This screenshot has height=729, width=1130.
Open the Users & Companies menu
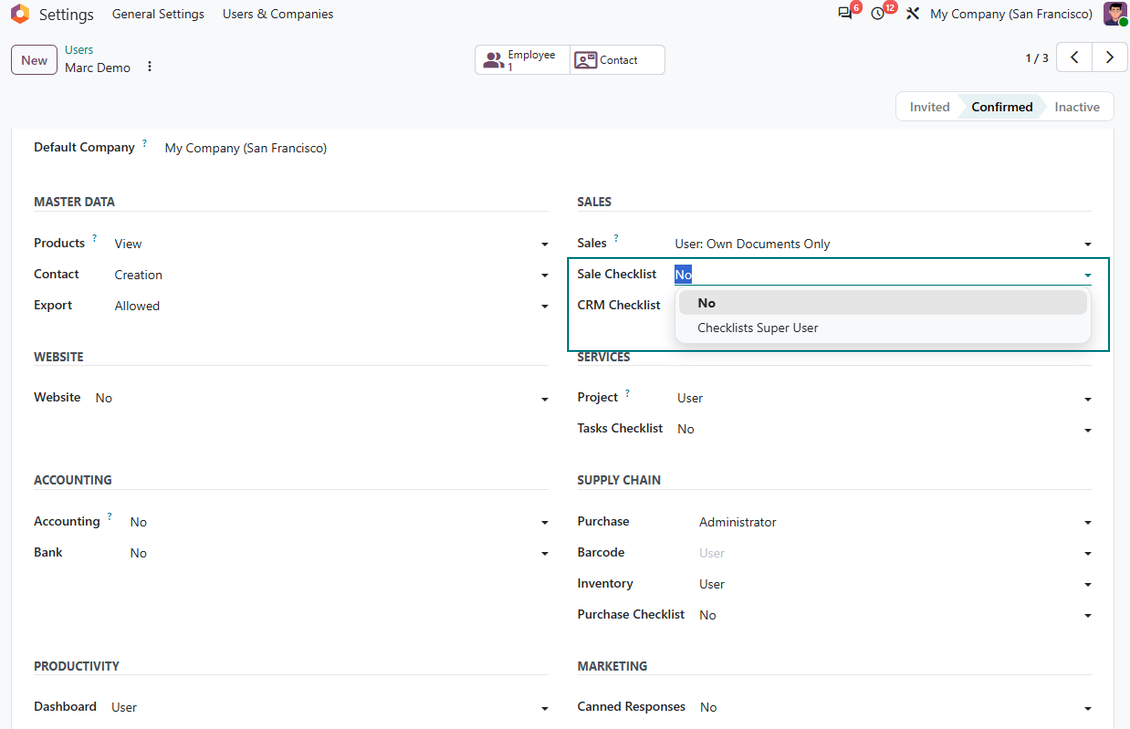click(277, 14)
